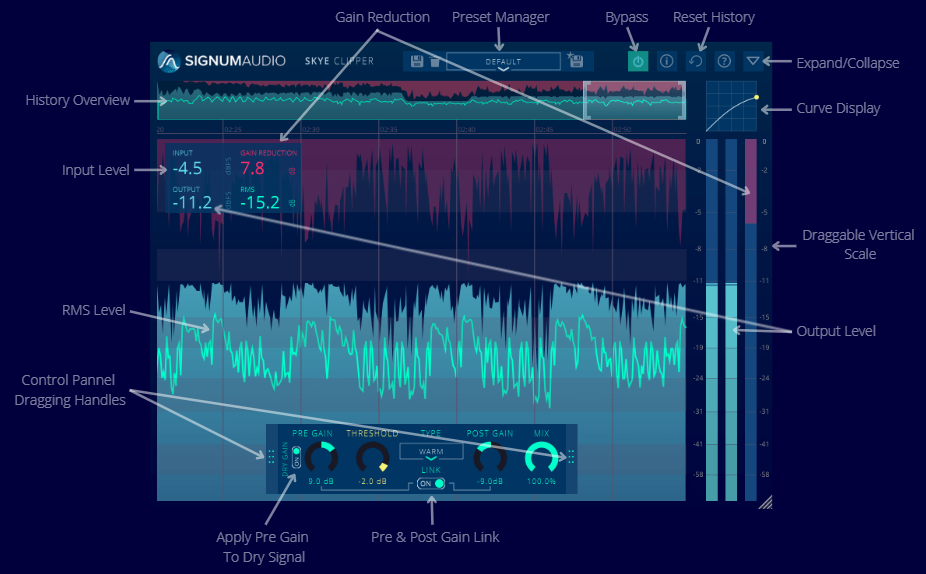The height and width of the screenshot is (574, 926).
Task: Open help via the question mark icon
Action: point(724,61)
